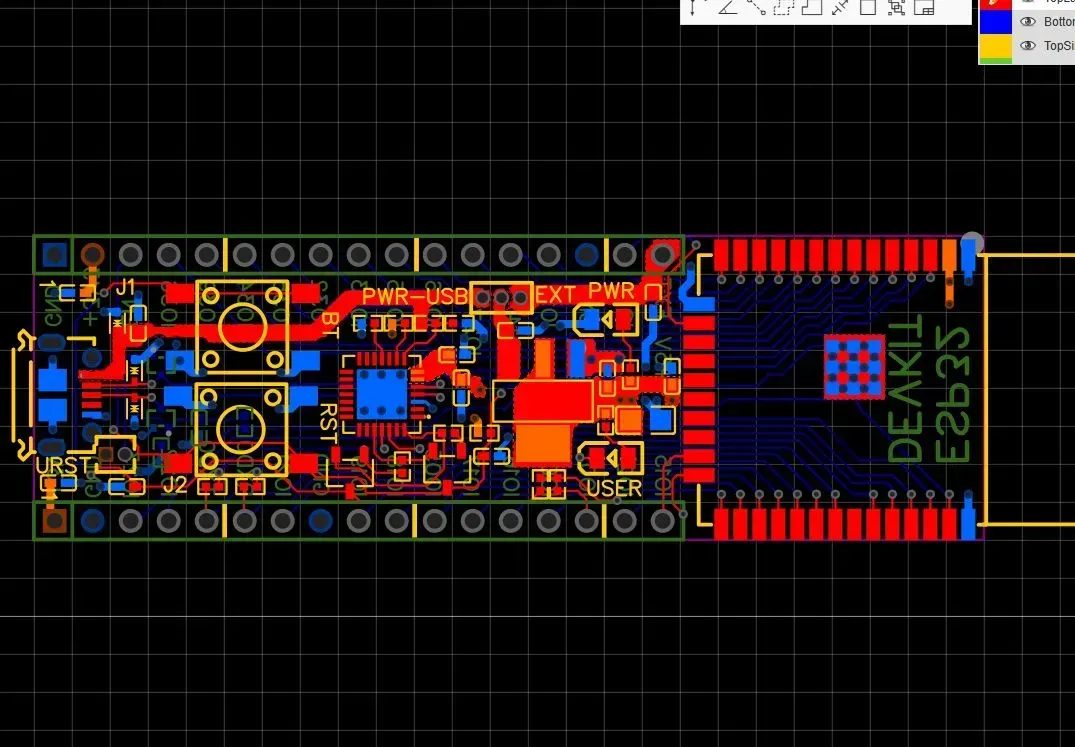Image resolution: width=1075 pixels, height=747 pixels.
Task: Select the BT silkscreen label
Action: [330, 324]
